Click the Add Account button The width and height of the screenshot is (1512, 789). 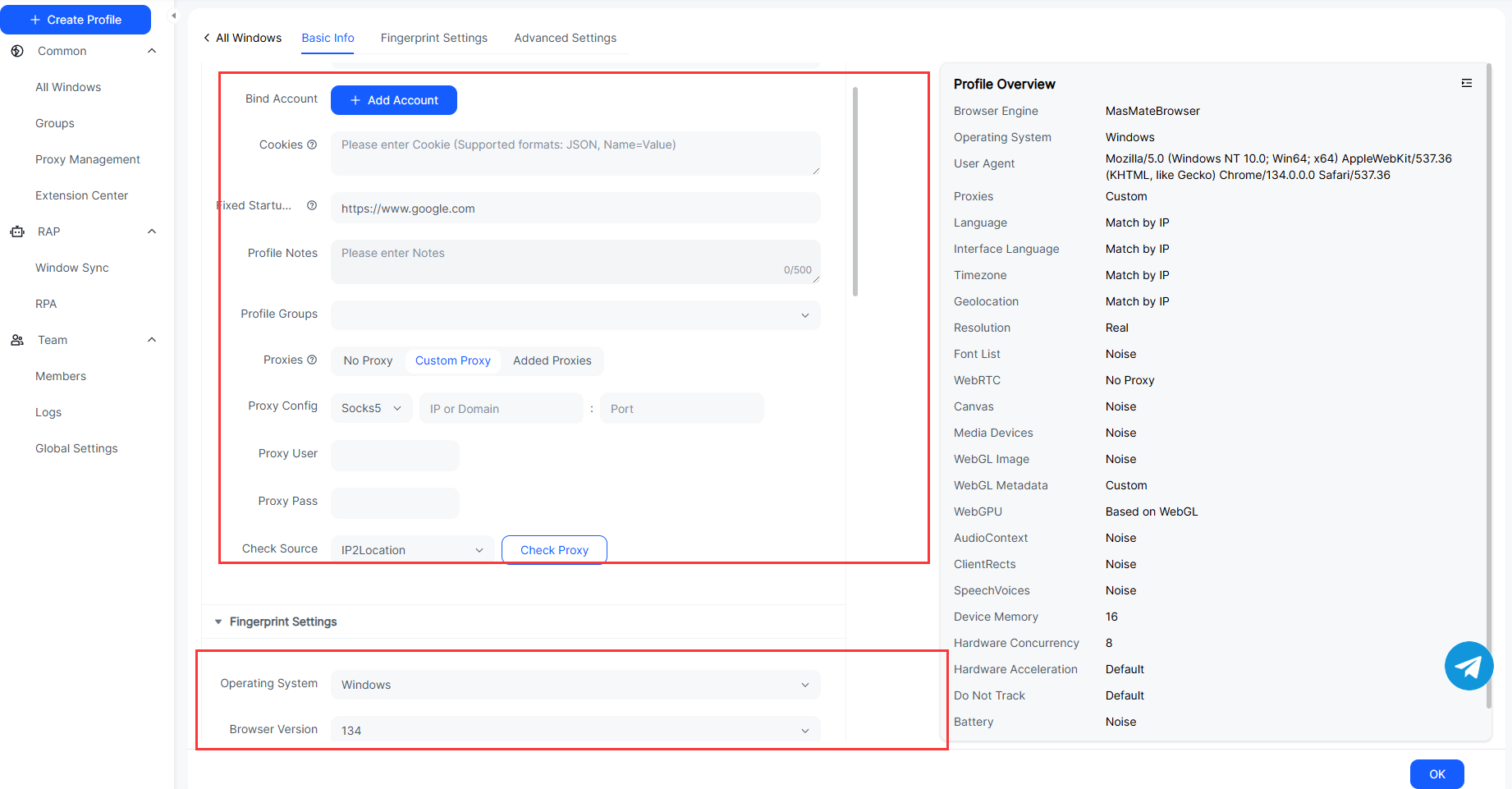pyautogui.click(x=394, y=100)
